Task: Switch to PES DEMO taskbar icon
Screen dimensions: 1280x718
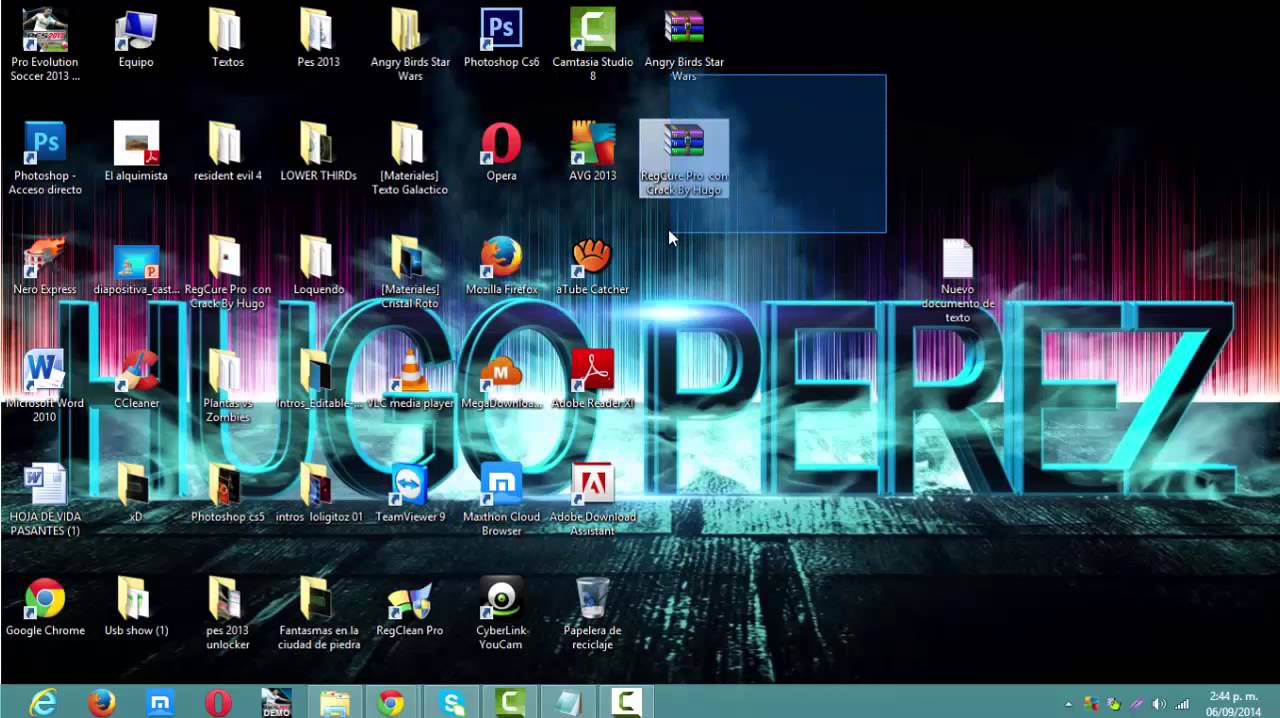Action: (276, 702)
